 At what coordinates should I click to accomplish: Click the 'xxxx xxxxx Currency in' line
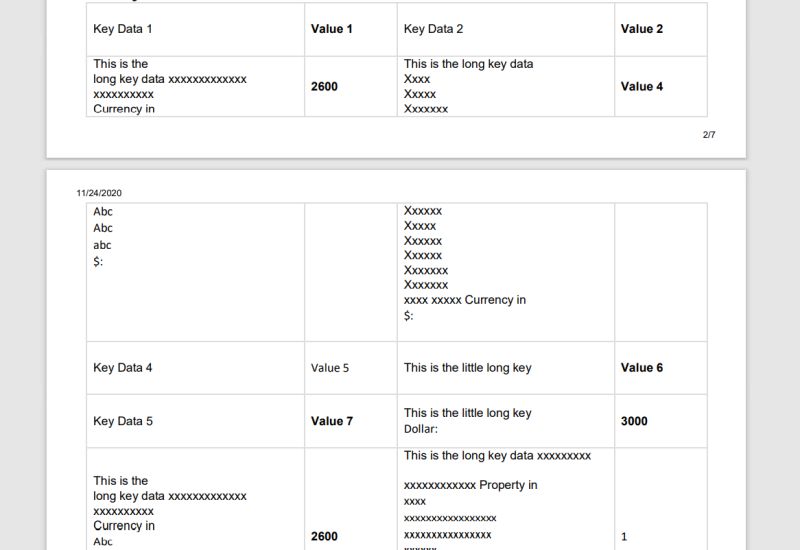click(x=465, y=300)
